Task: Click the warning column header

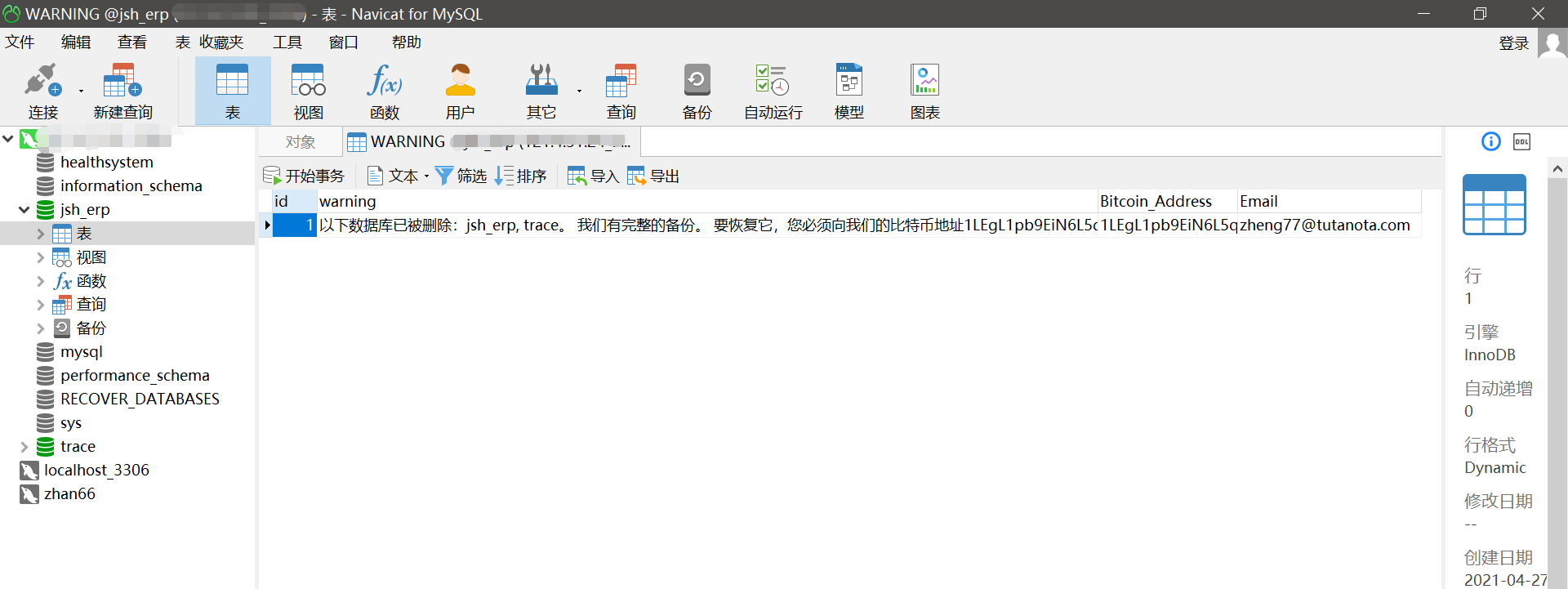Action: pyautogui.click(x=707, y=202)
